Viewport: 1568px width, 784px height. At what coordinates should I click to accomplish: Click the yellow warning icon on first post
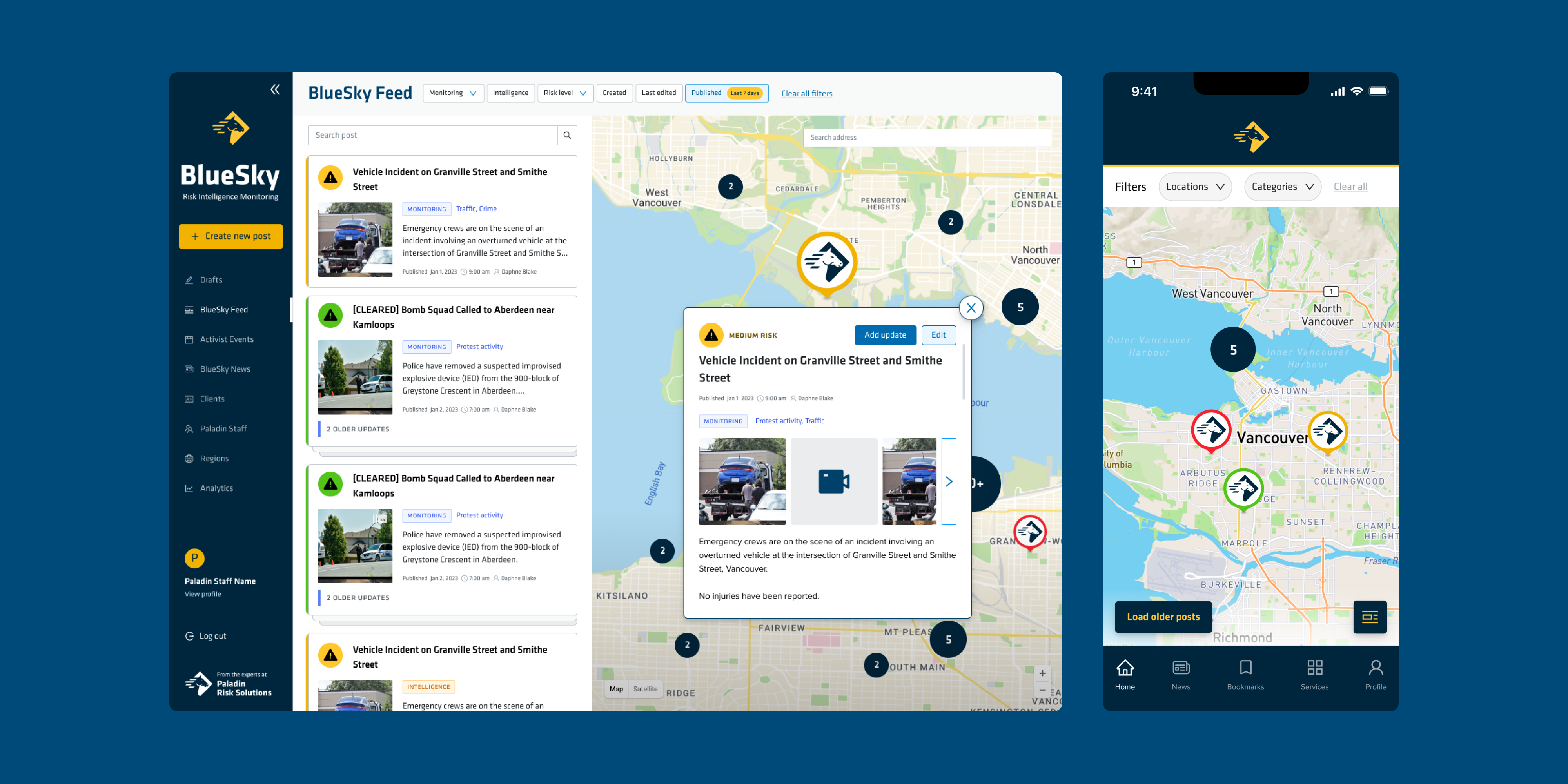click(330, 177)
